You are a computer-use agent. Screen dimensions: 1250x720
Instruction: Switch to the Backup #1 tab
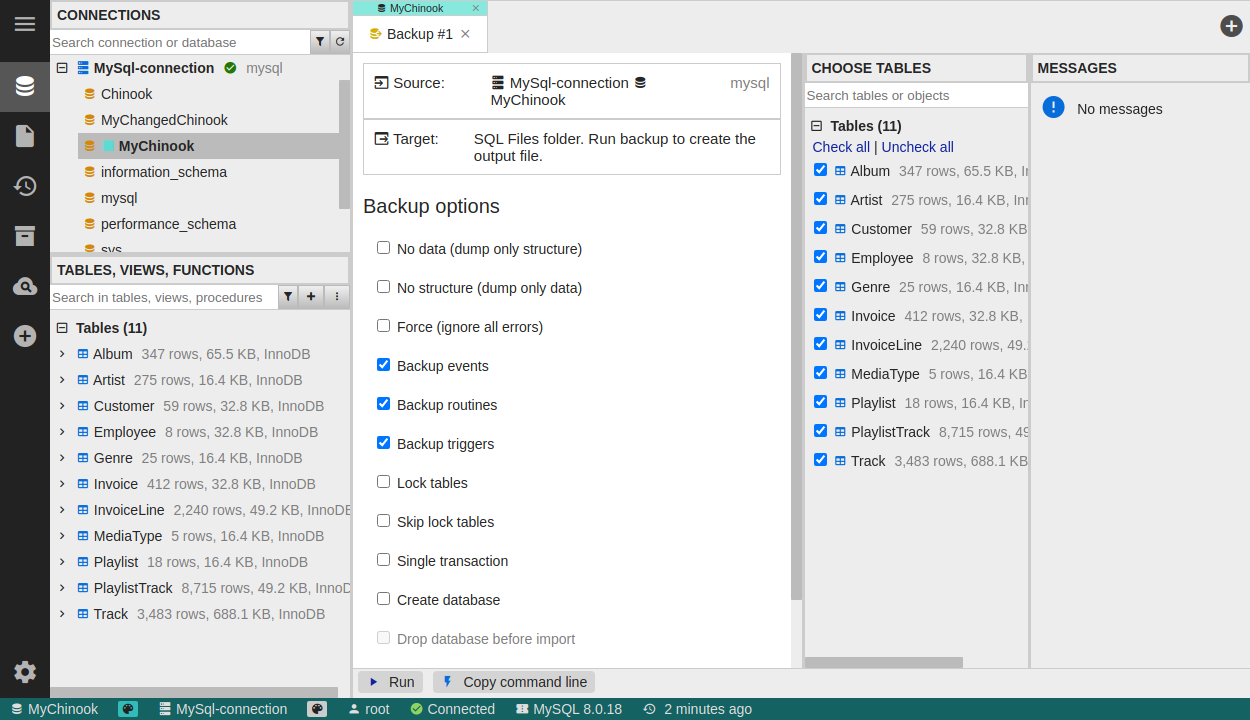[x=419, y=34]
